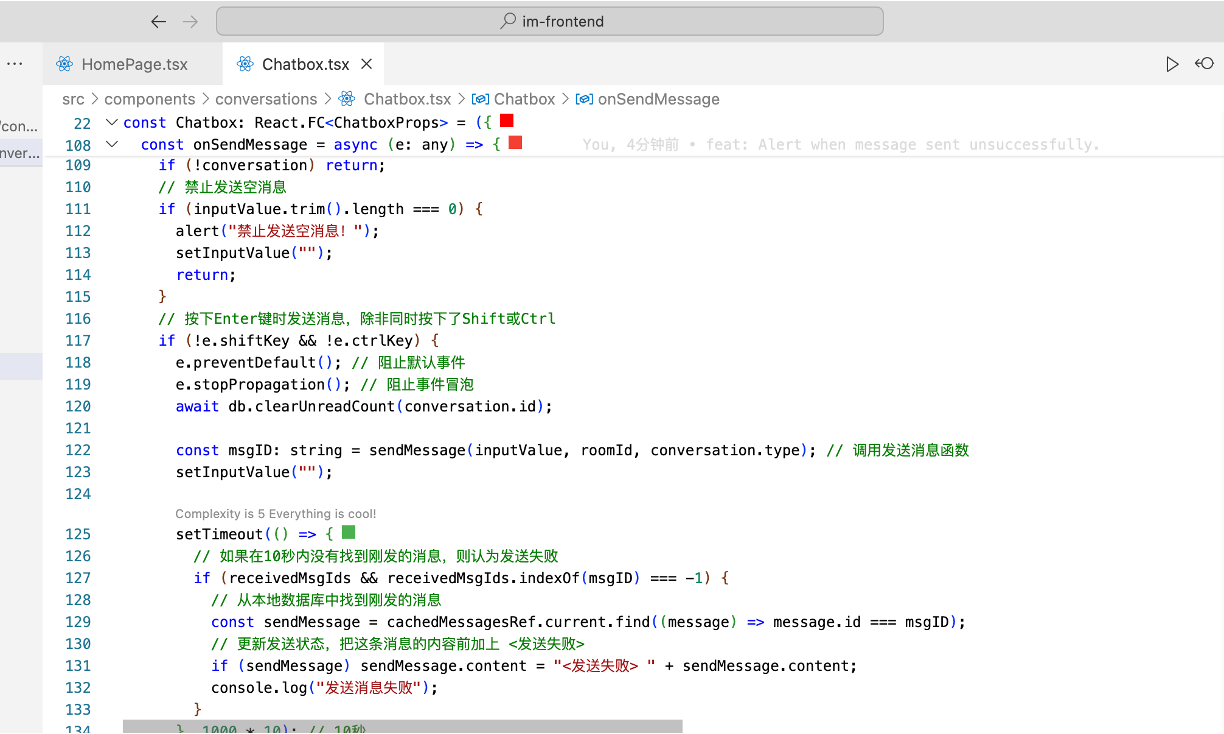The image size is (1224, 734).
Task: Click the Run play icon in the editor toolbar
Action: [x=1172, y=64]
